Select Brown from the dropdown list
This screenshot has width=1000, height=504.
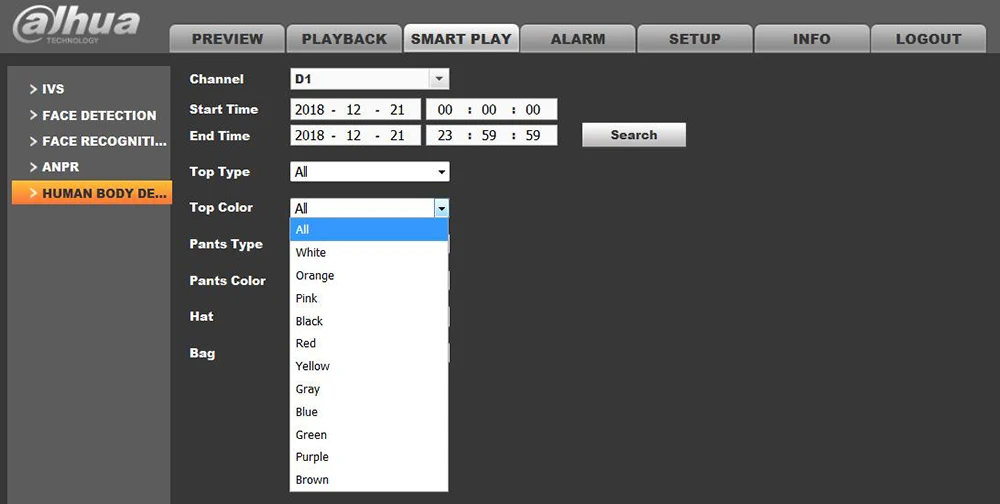(x=369, y=480)
